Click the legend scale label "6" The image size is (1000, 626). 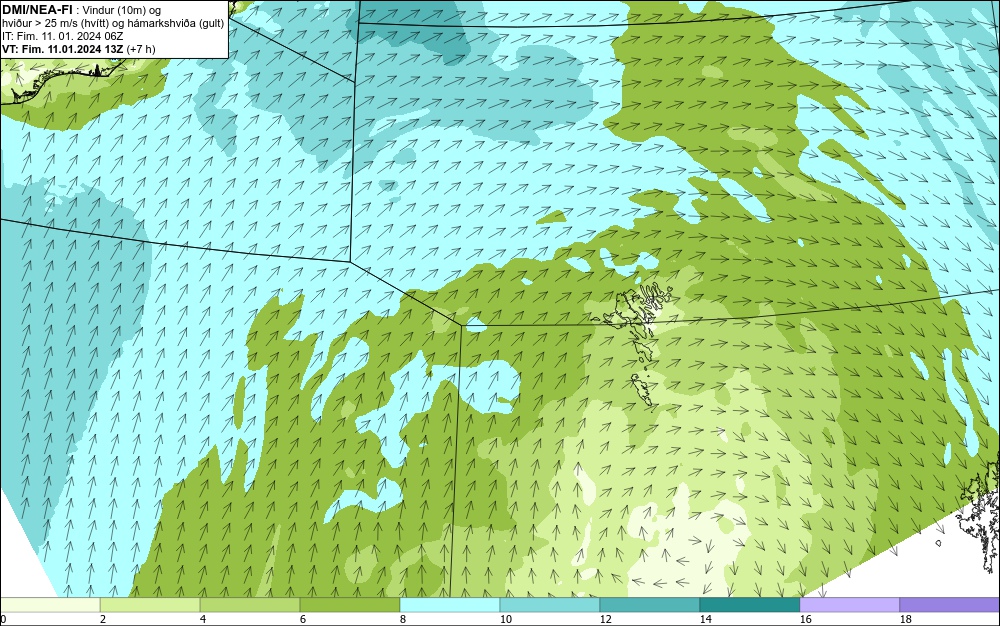point(303,619)
